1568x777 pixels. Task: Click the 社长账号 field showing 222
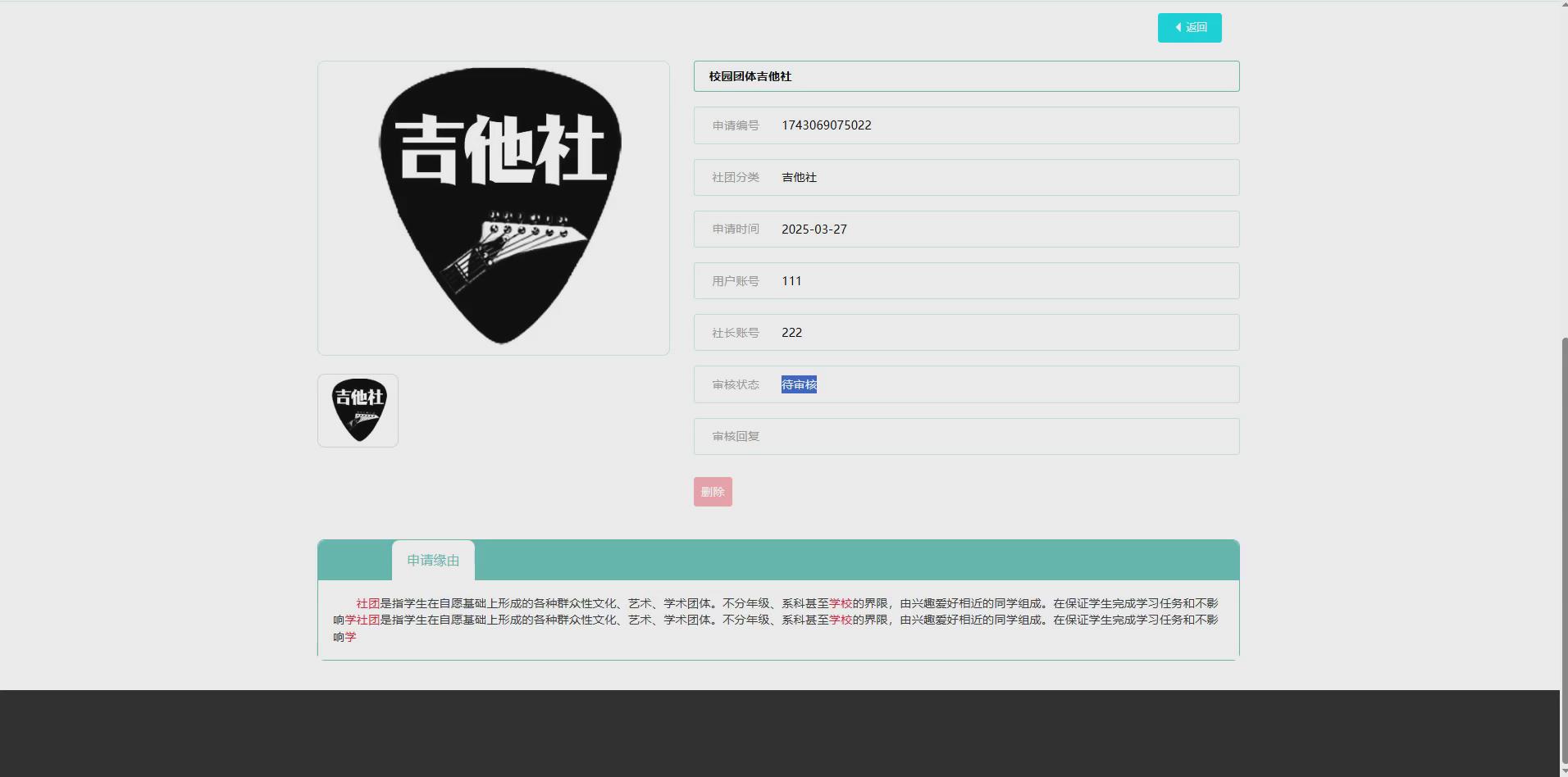[964, 332]
